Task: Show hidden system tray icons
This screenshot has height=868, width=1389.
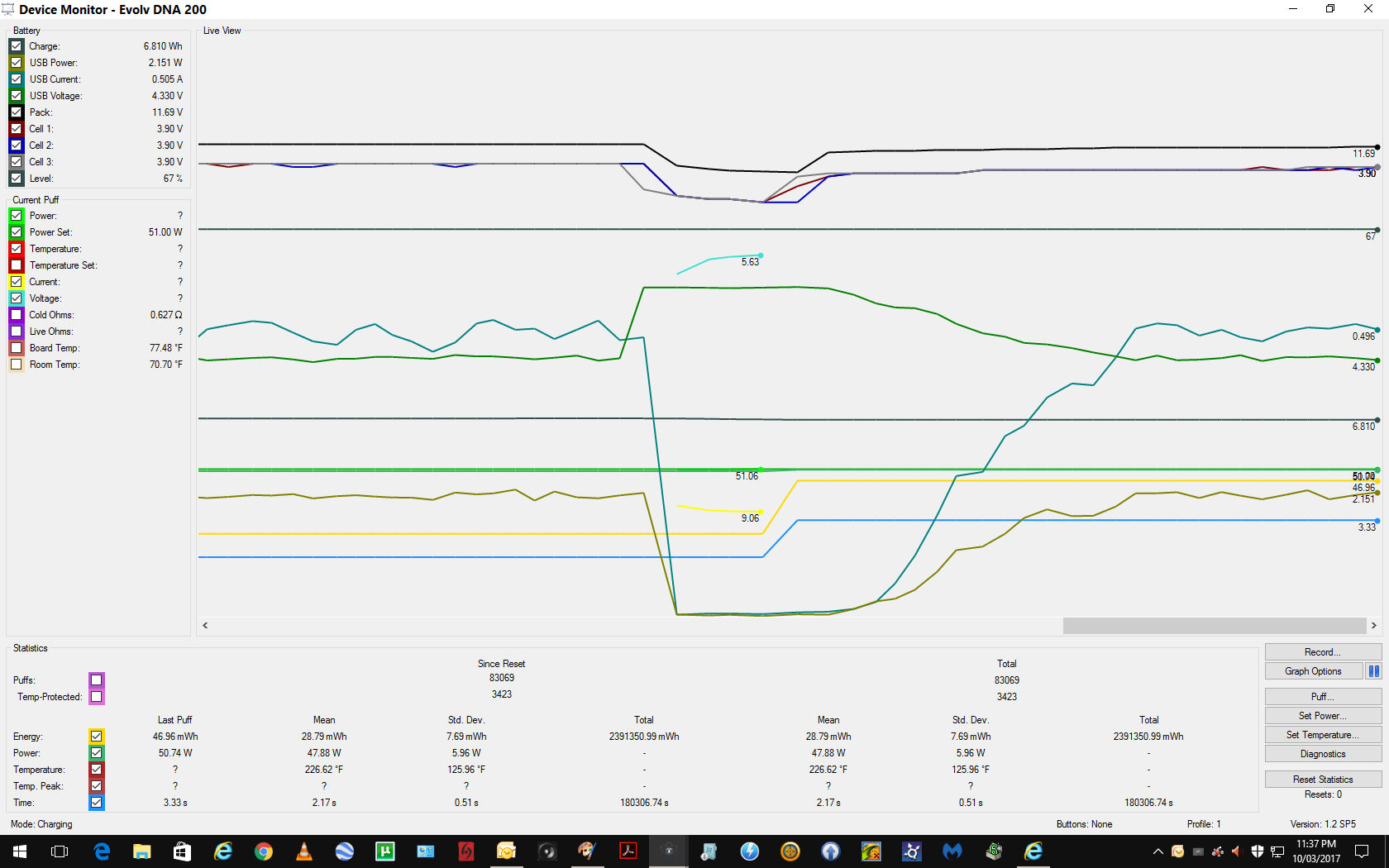Action: pos(1157,851)
